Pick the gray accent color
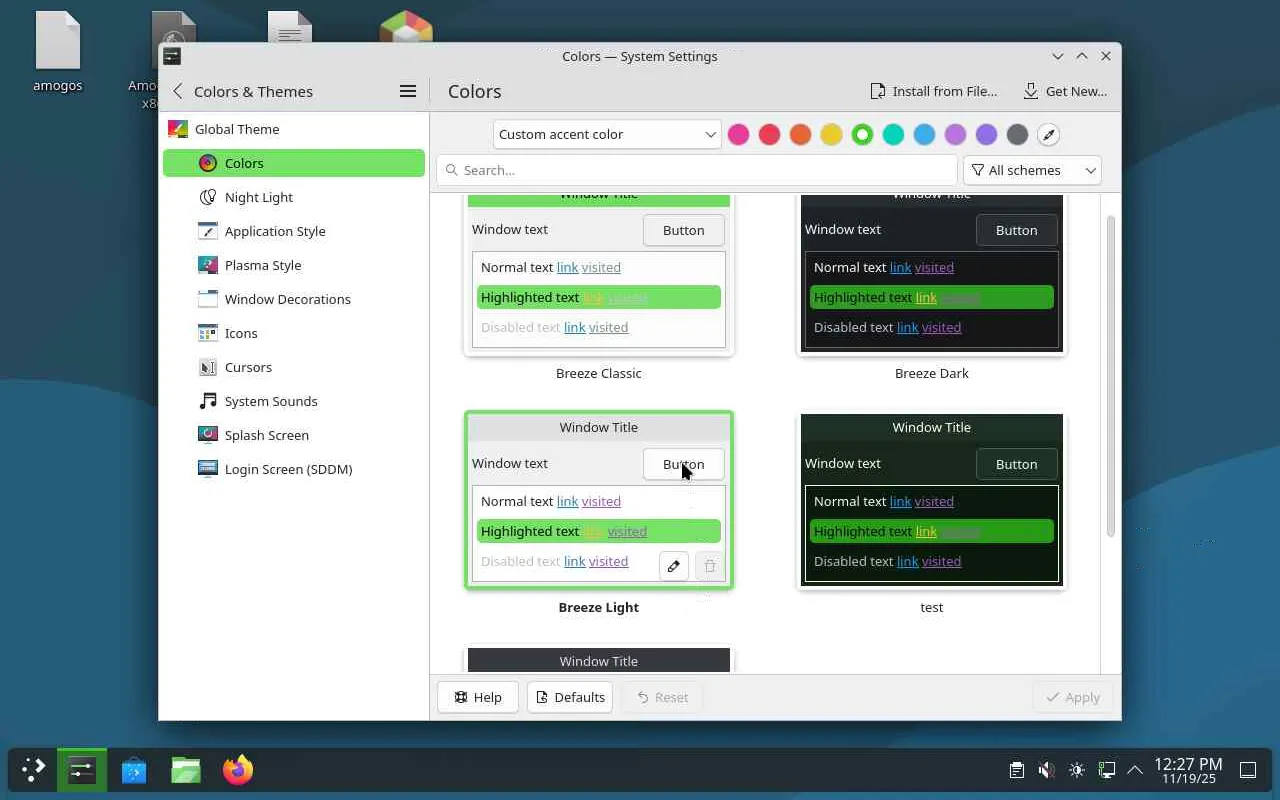Viewport: 1280px width, 800px height. 1017,134
